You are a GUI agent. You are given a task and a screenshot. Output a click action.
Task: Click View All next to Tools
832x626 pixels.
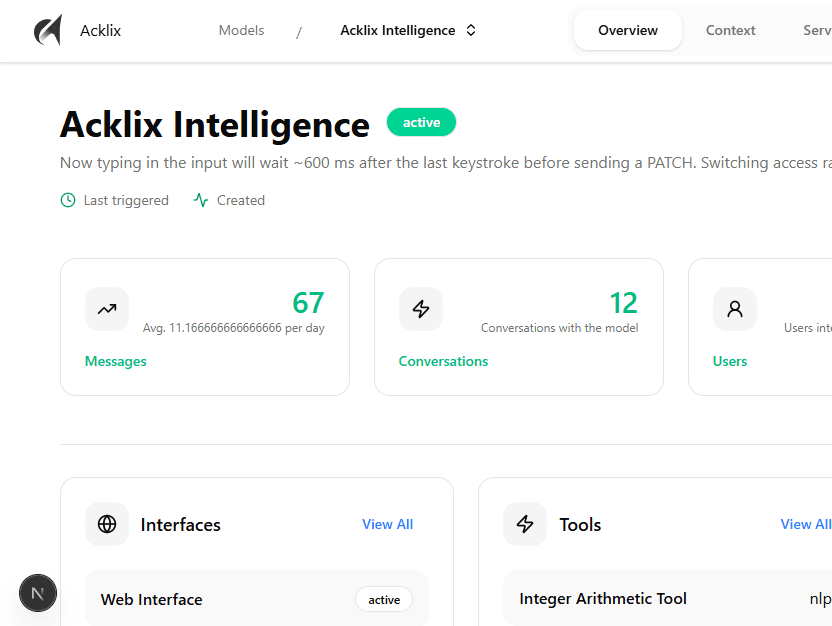point(806,524)
